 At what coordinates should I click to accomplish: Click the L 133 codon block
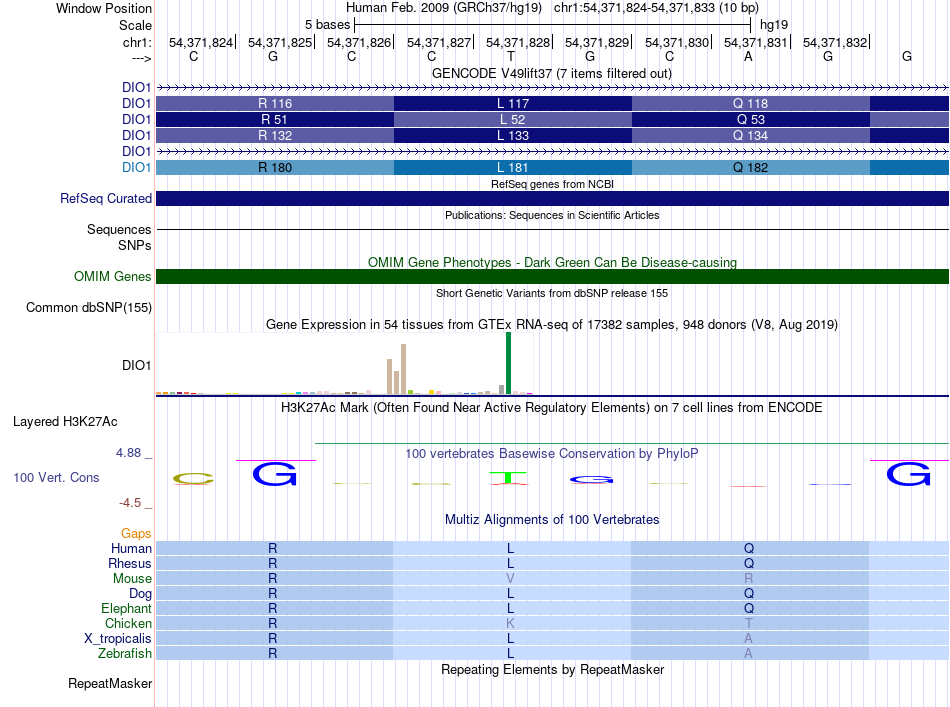513,135
